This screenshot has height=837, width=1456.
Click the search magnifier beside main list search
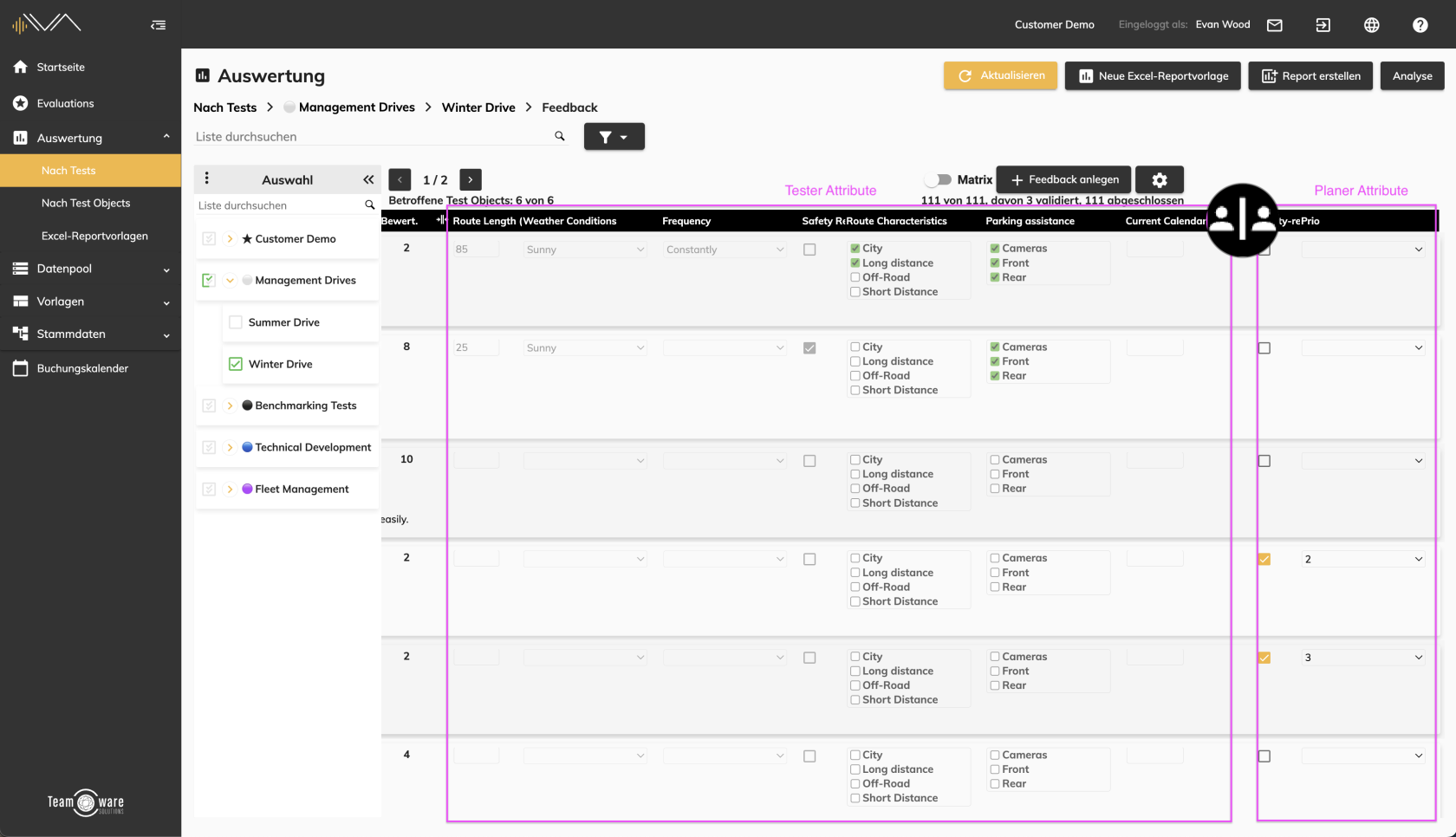tap(560, 136)
